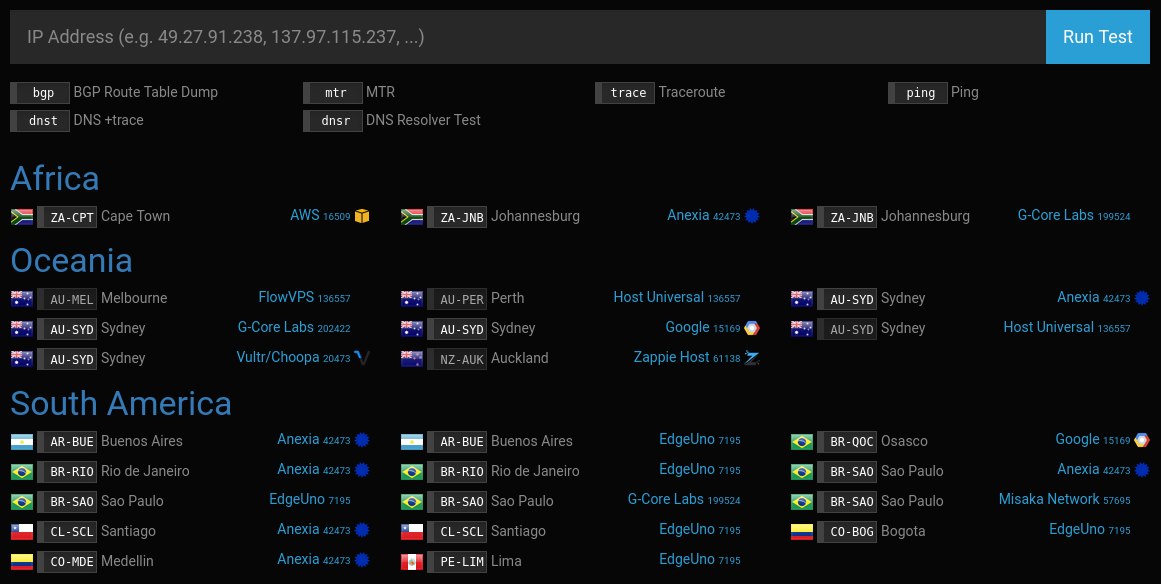The width and height of the screenshot is (1161, 584).
Task: Click Anexia icon in Johannesburg Anexia row
Action: pos(752,216)
